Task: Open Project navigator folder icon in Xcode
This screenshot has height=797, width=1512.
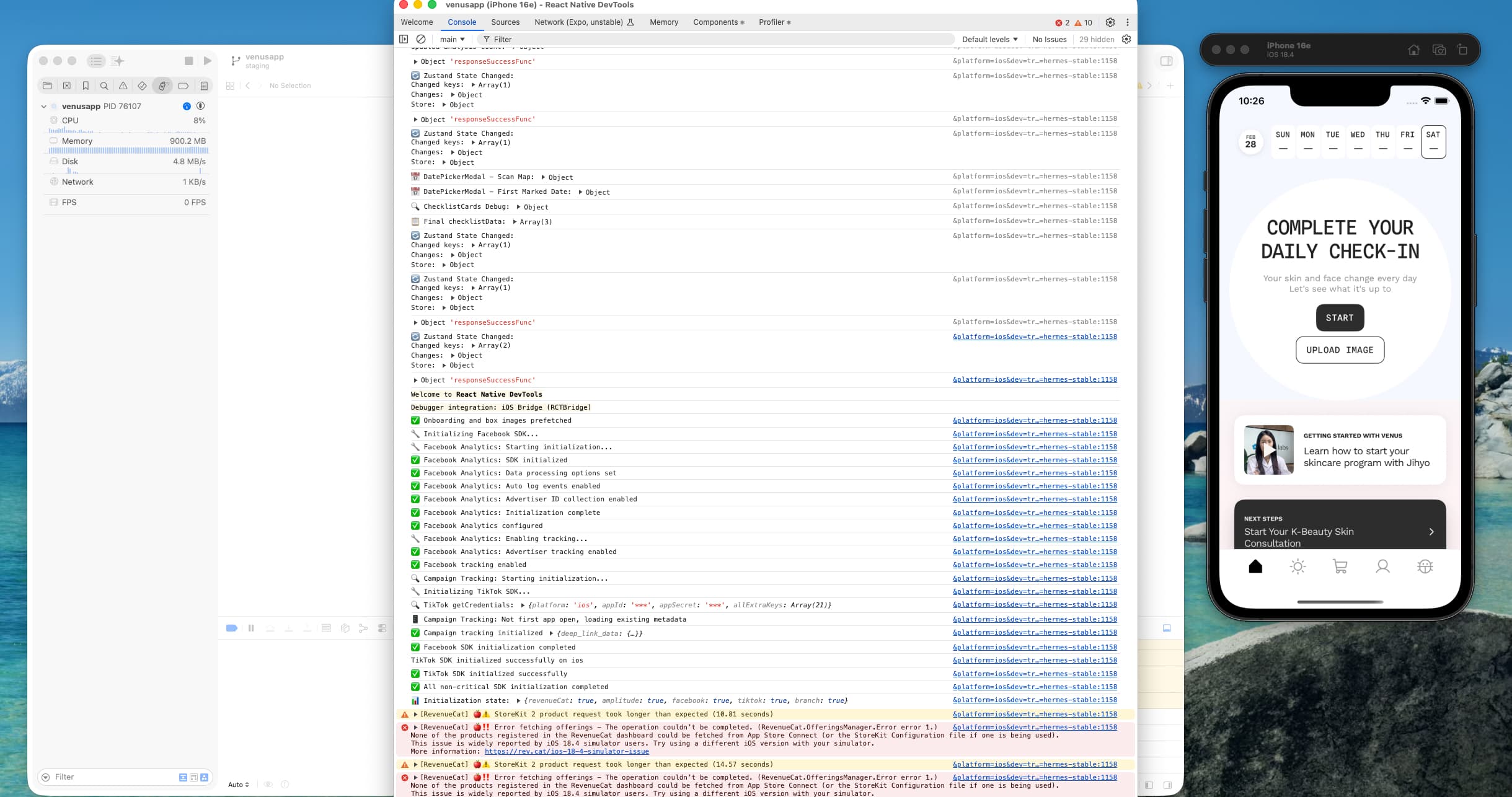Action: (47, 86)
